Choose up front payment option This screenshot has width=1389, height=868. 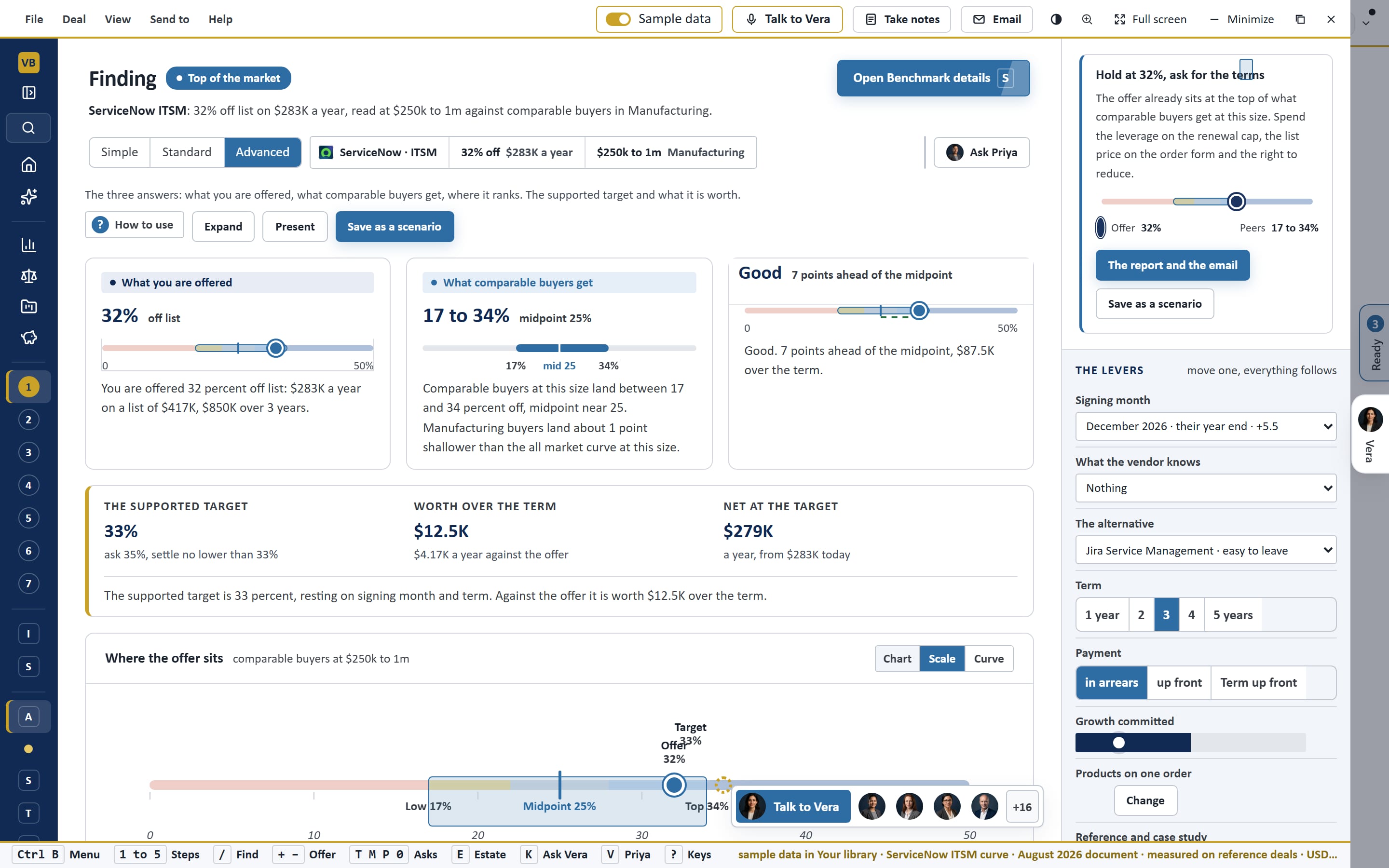[1179, 682]
